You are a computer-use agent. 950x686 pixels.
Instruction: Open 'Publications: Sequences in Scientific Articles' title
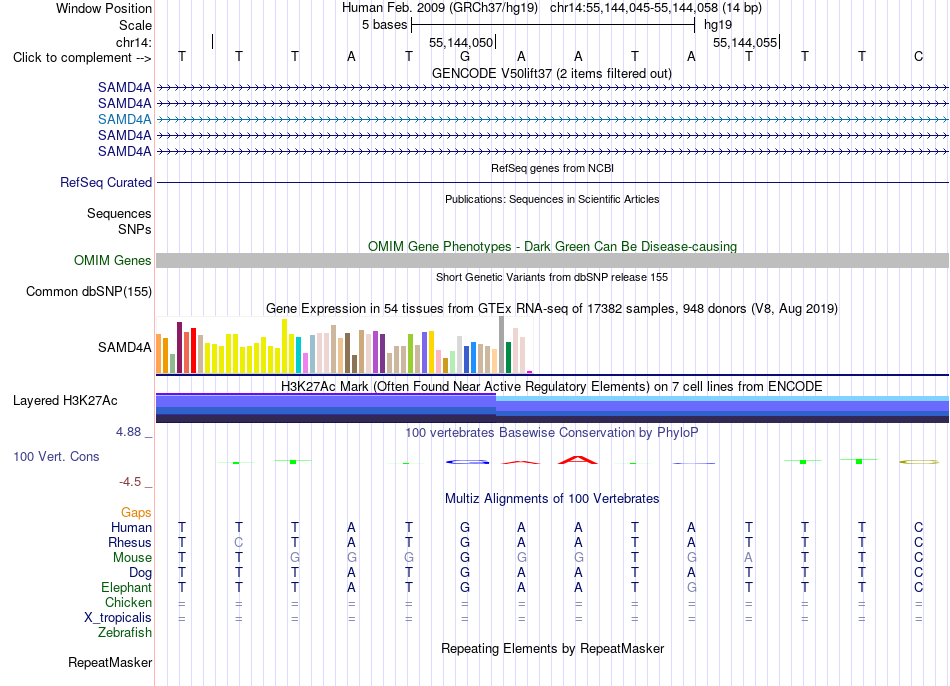point(552,199)
